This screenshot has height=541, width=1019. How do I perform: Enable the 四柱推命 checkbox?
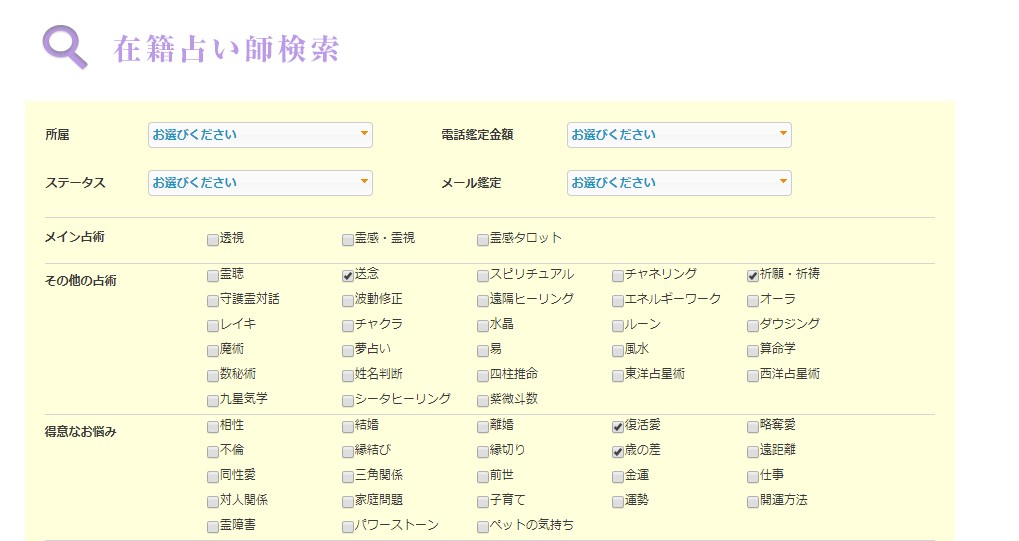[x=483, y=375]
